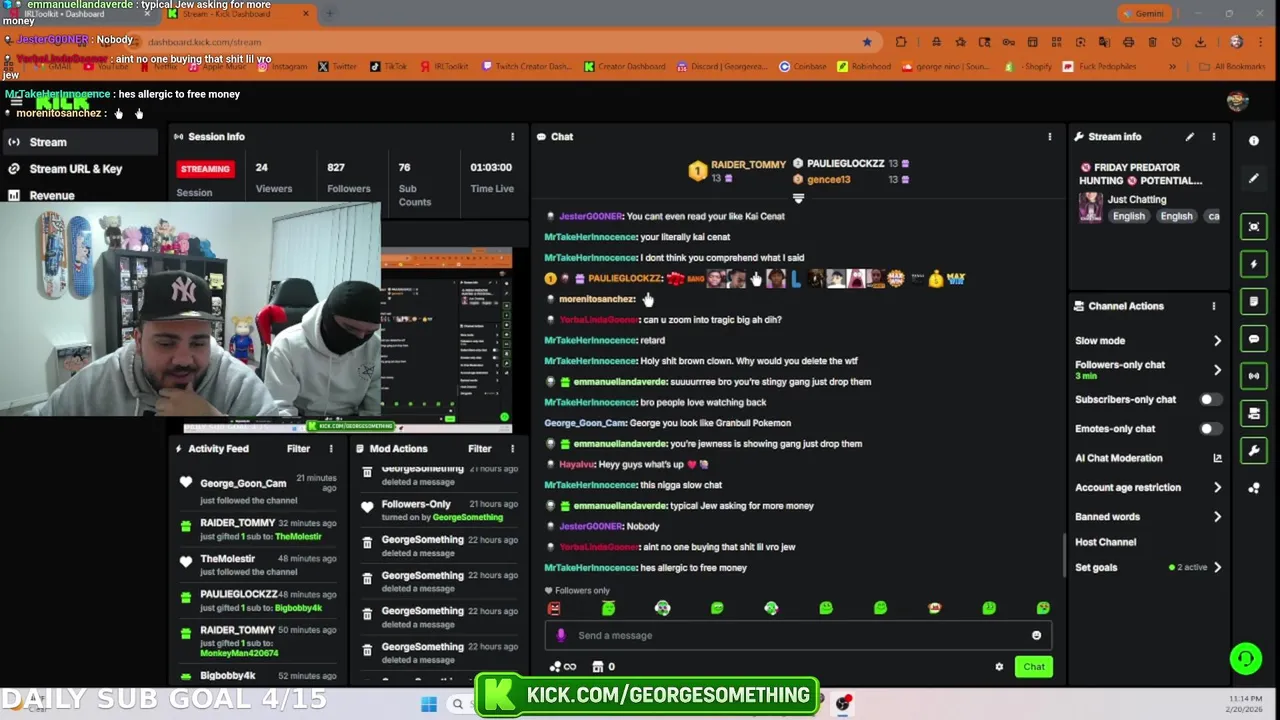Click the capture frame icon in right sidebar
Image resolution: width=1280 pixels, height=720 pixels.
pos(1254,227)
